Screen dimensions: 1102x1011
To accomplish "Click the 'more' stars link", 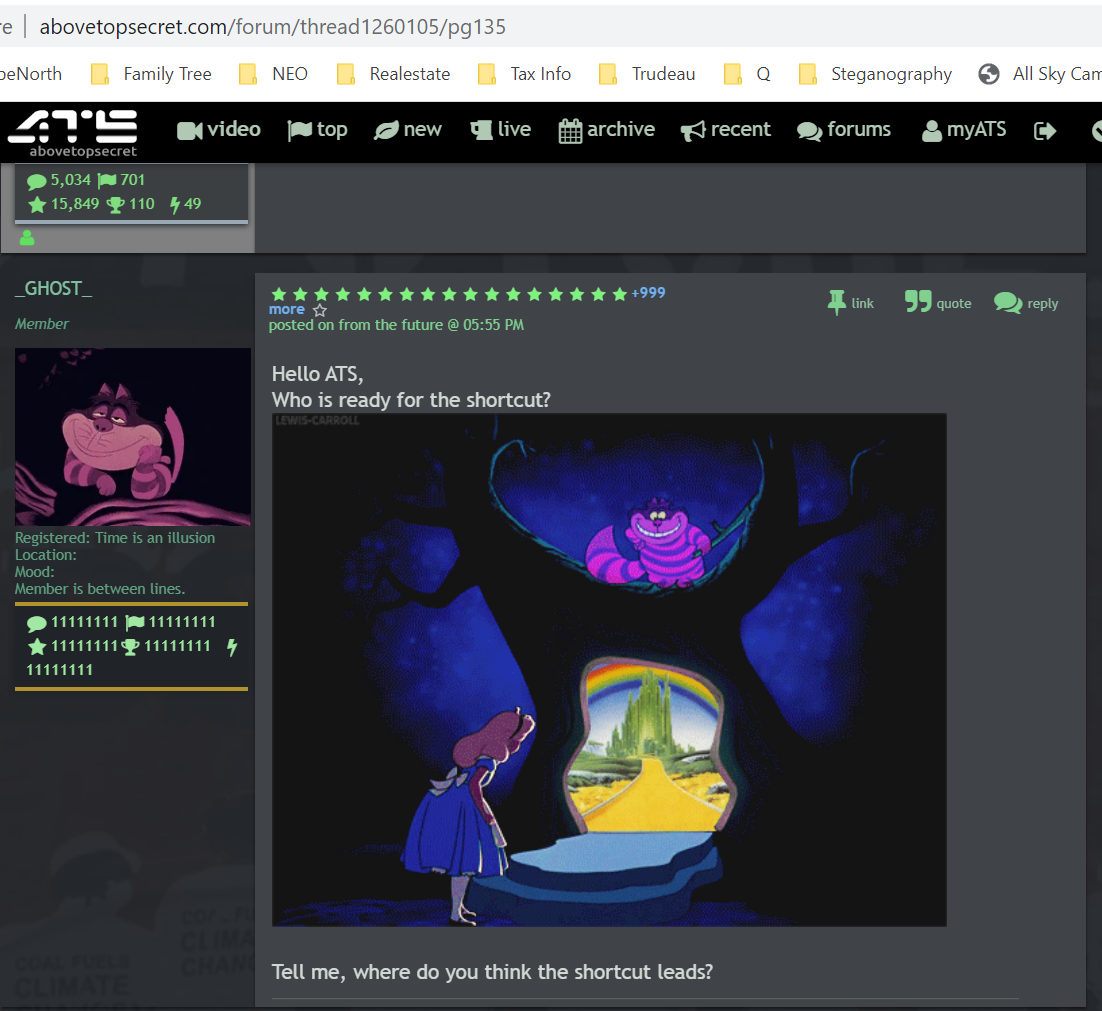I will [287, 309].
